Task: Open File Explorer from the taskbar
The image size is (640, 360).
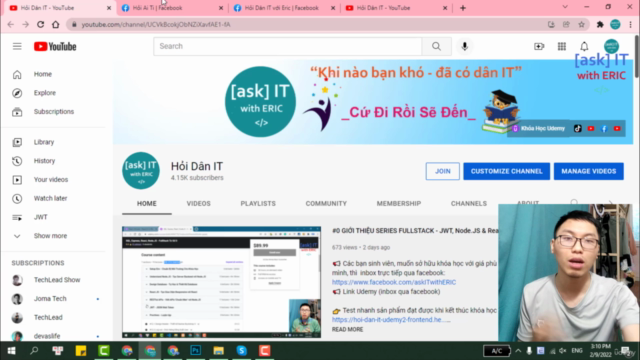Action: pos(218,351)
